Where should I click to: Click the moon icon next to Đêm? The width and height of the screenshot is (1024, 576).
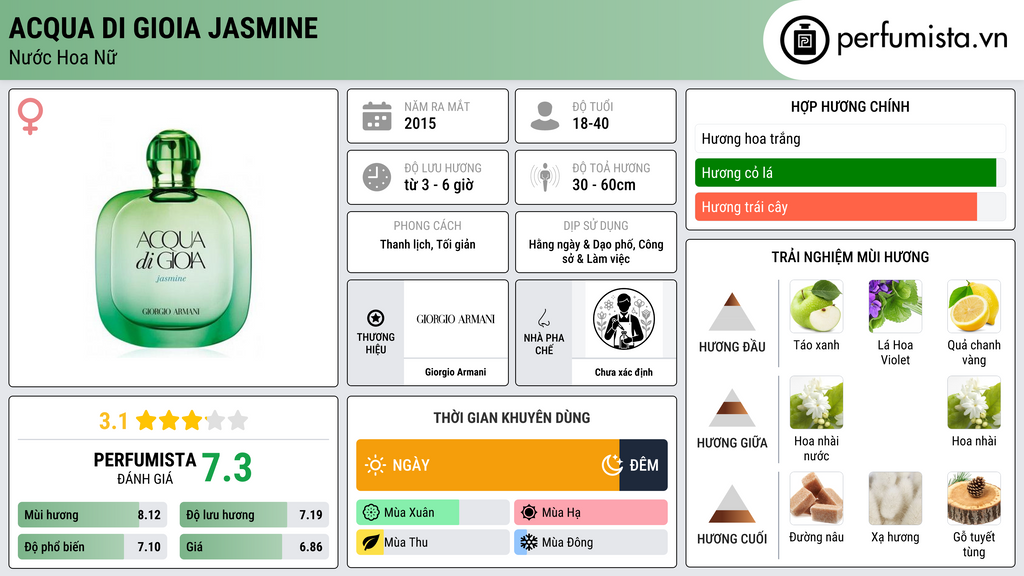click(612, 465)
